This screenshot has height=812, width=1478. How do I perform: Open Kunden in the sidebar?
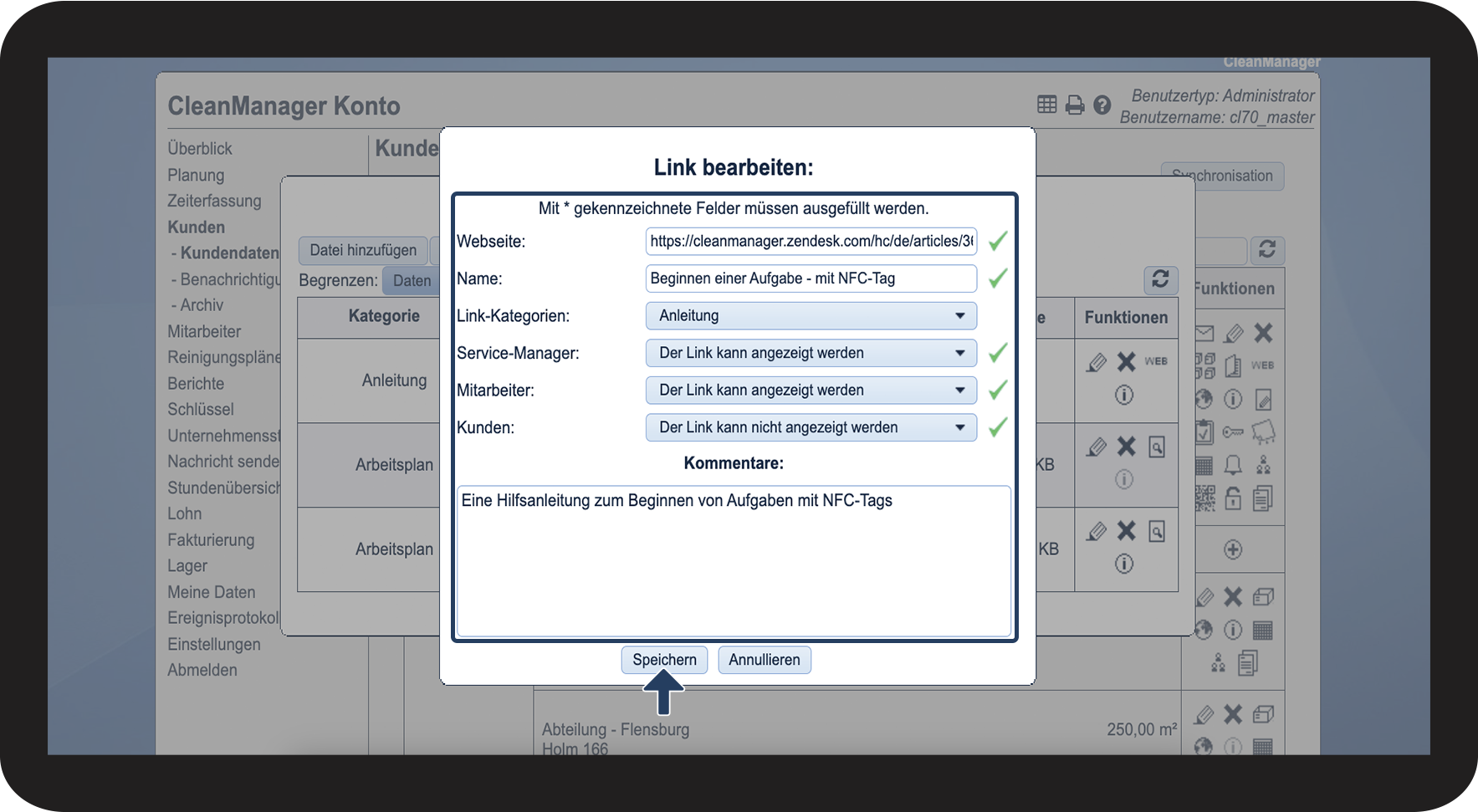[x=196, y=227]
